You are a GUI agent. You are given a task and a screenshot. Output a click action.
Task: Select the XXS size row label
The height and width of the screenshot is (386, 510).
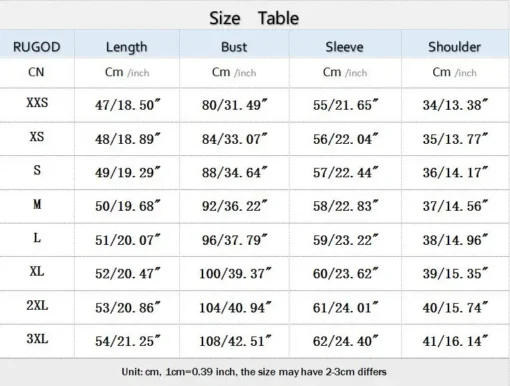[37, 103]
